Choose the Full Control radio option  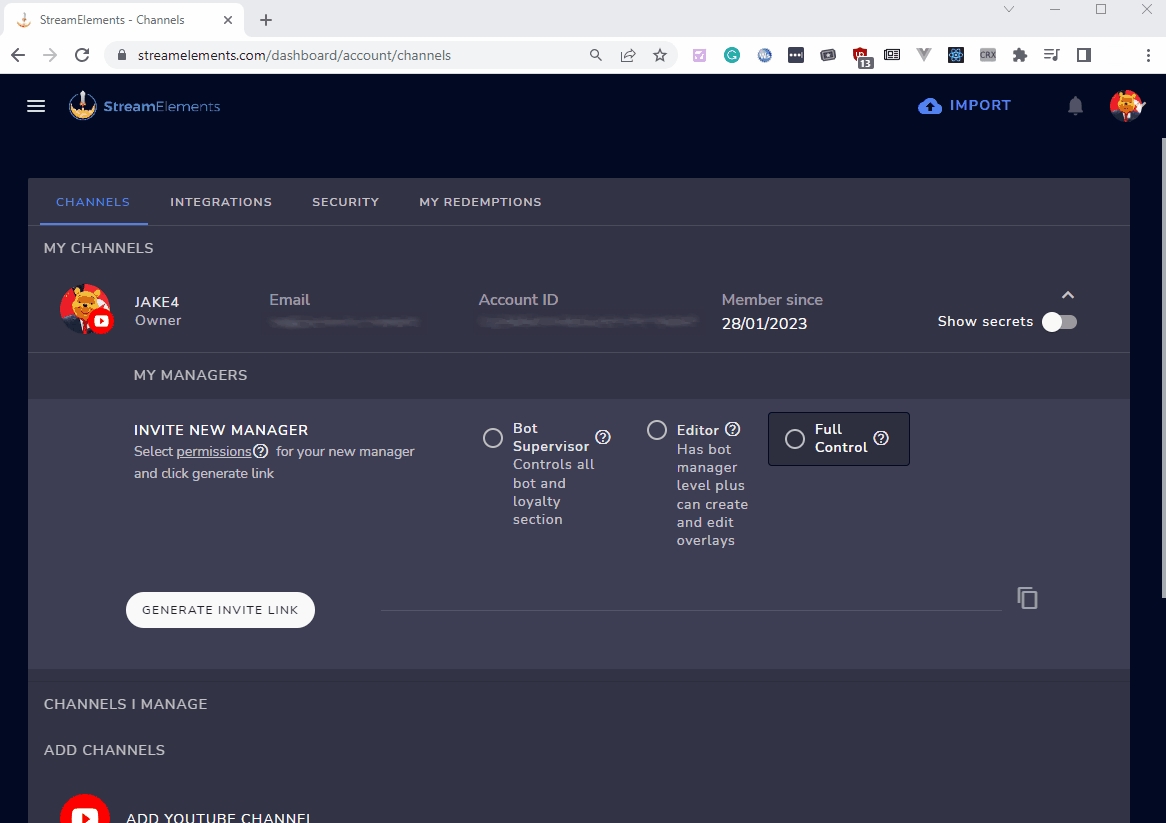[795, 439]
